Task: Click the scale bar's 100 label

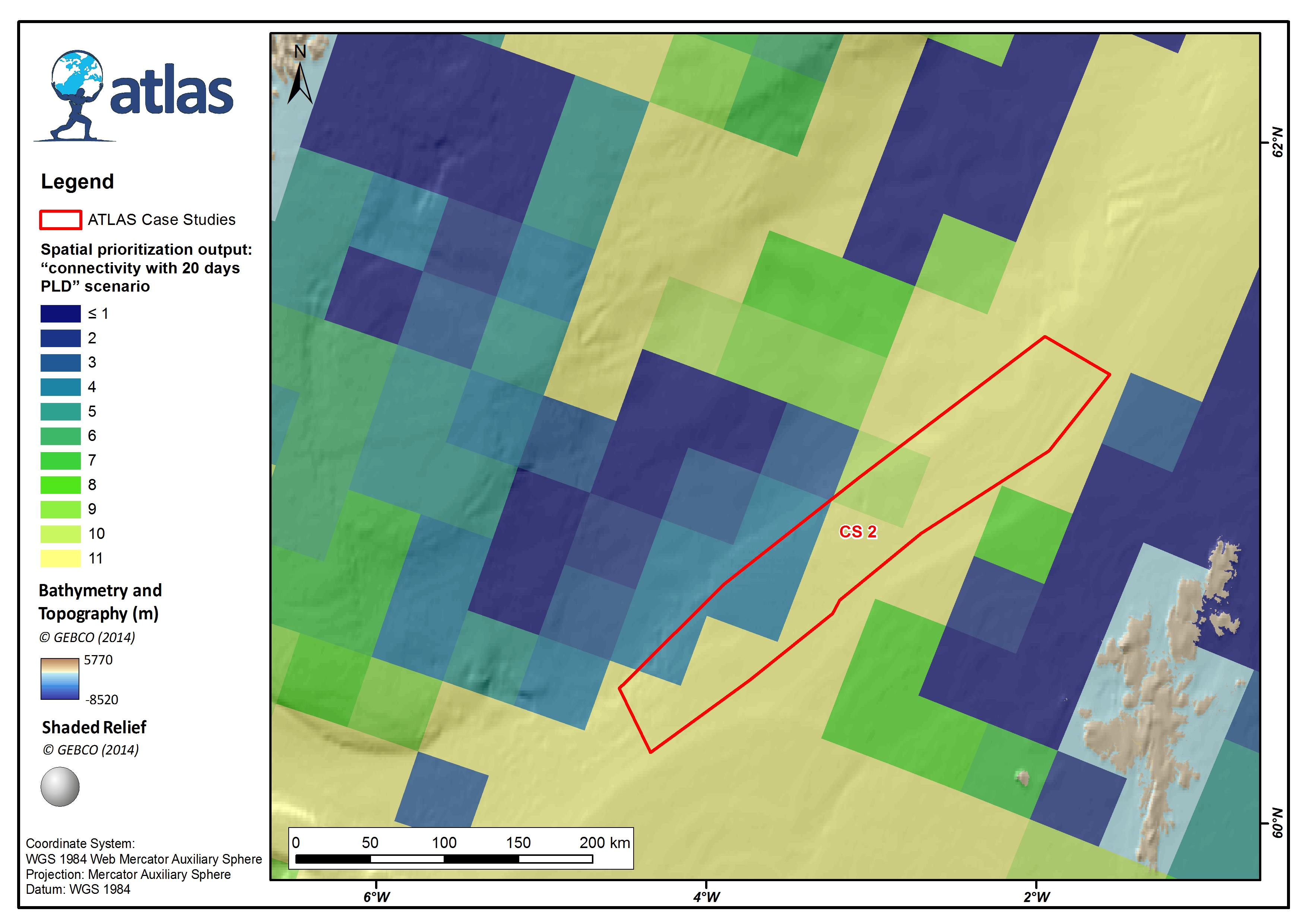Action: [x=444, y=843]
